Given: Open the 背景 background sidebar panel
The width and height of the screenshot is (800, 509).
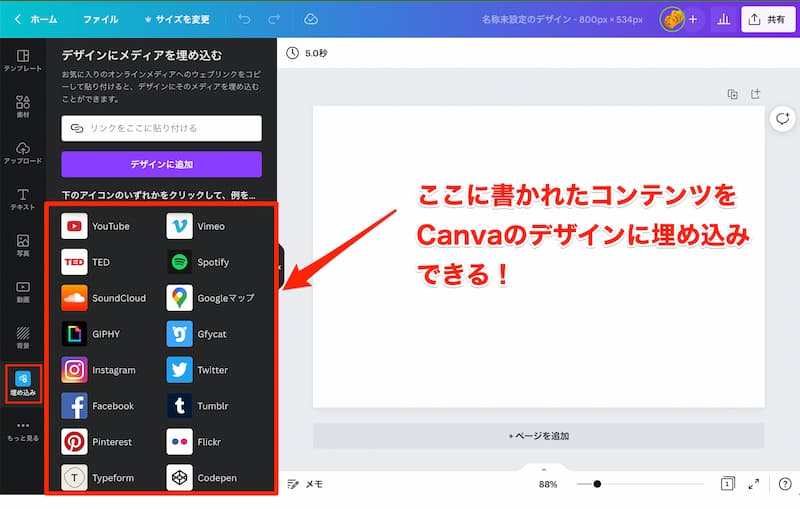Looking at the screenshot, I should [x=22, y=338].
